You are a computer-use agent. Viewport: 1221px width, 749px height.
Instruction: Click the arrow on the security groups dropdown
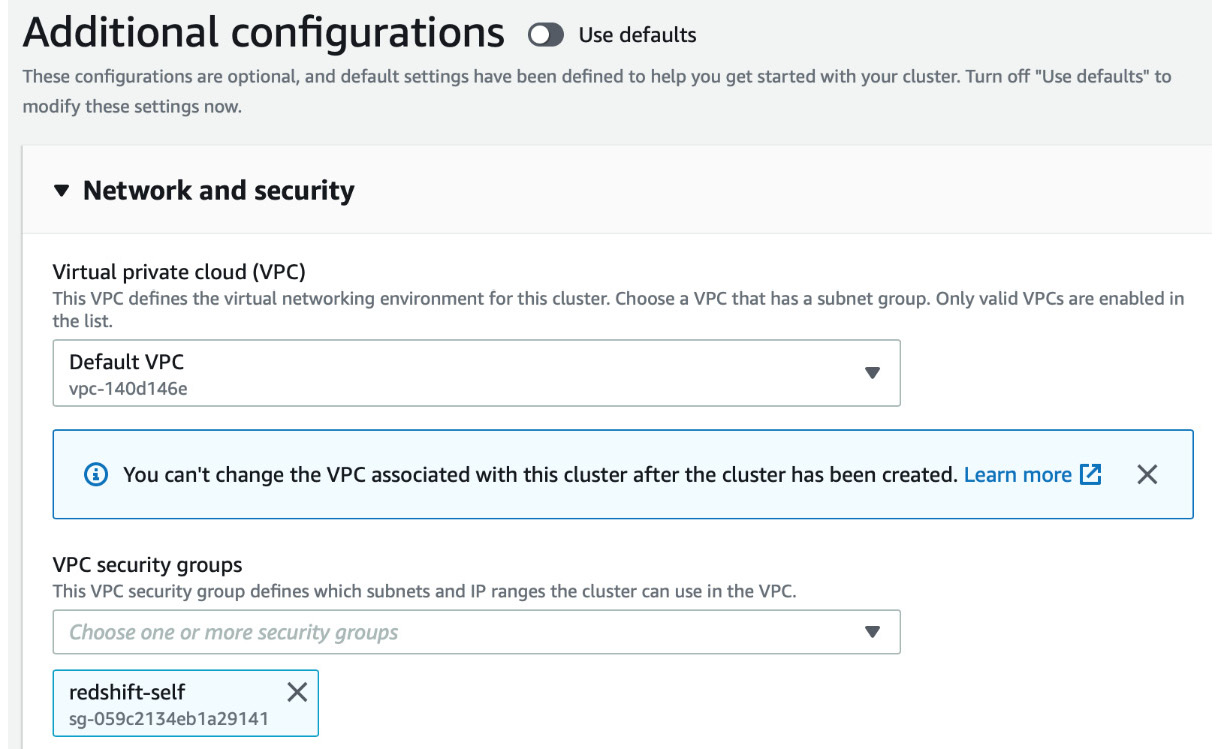872,632
